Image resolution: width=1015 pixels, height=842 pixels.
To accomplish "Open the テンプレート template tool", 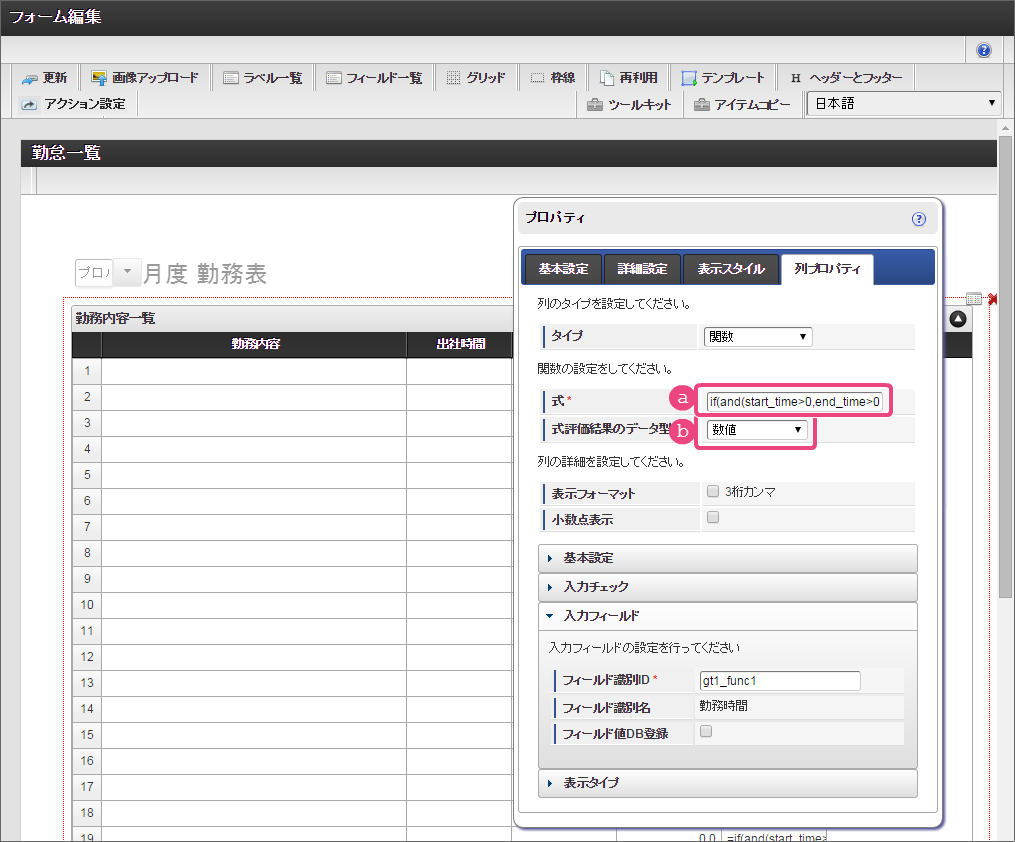I will point(723,78).
